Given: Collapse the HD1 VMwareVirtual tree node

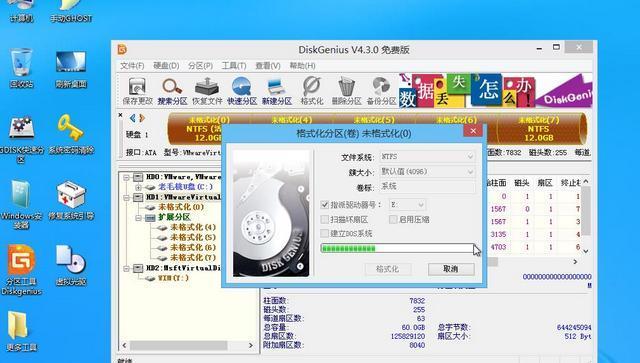Looking at the screenshot, I should click(x=126, y=197).
